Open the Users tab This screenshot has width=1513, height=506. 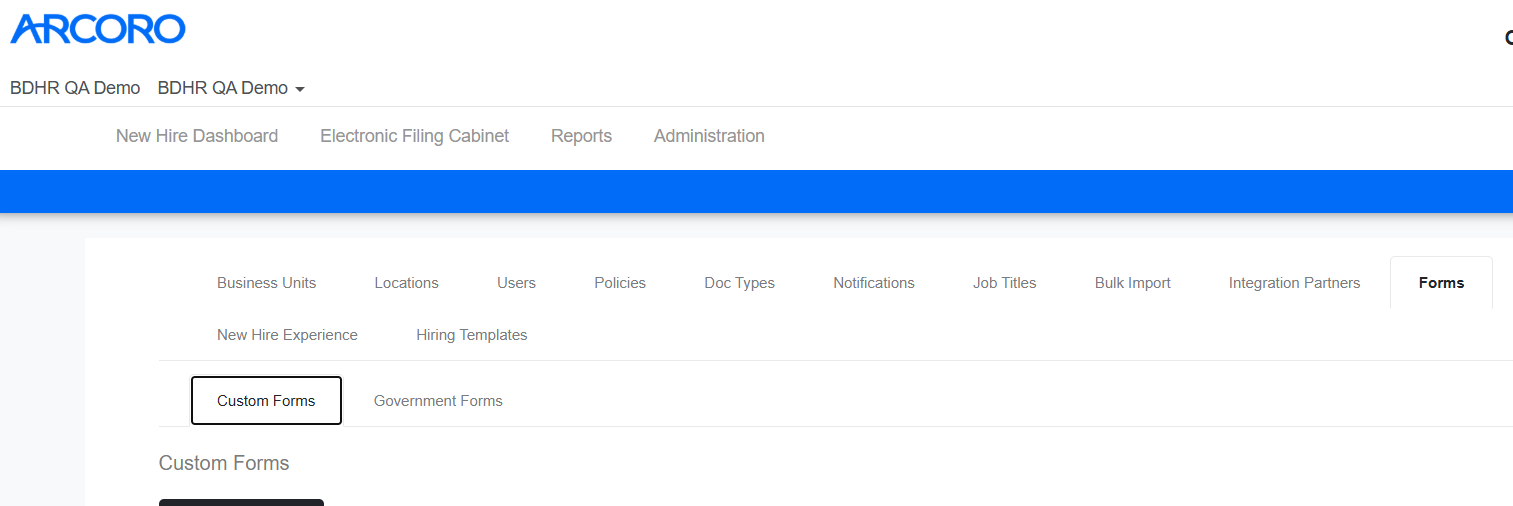(x=516, y=283)
